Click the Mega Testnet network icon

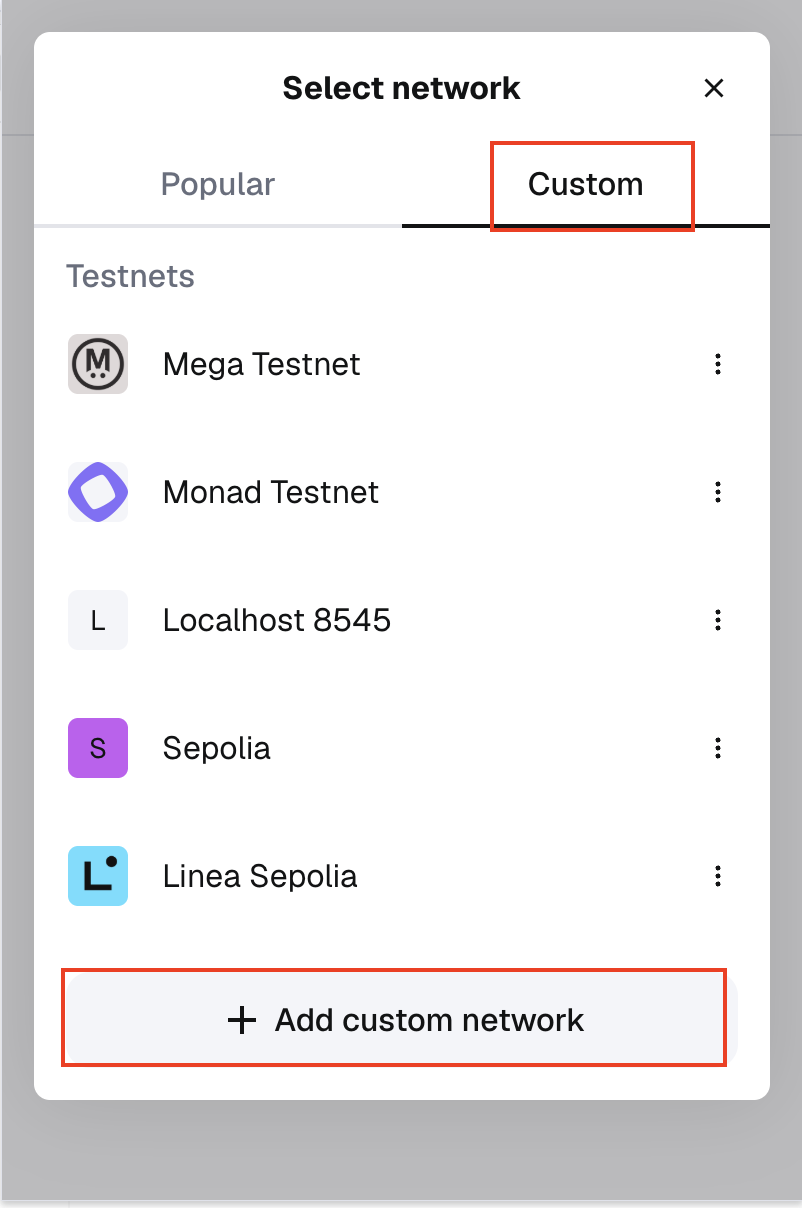click(98, 364)
